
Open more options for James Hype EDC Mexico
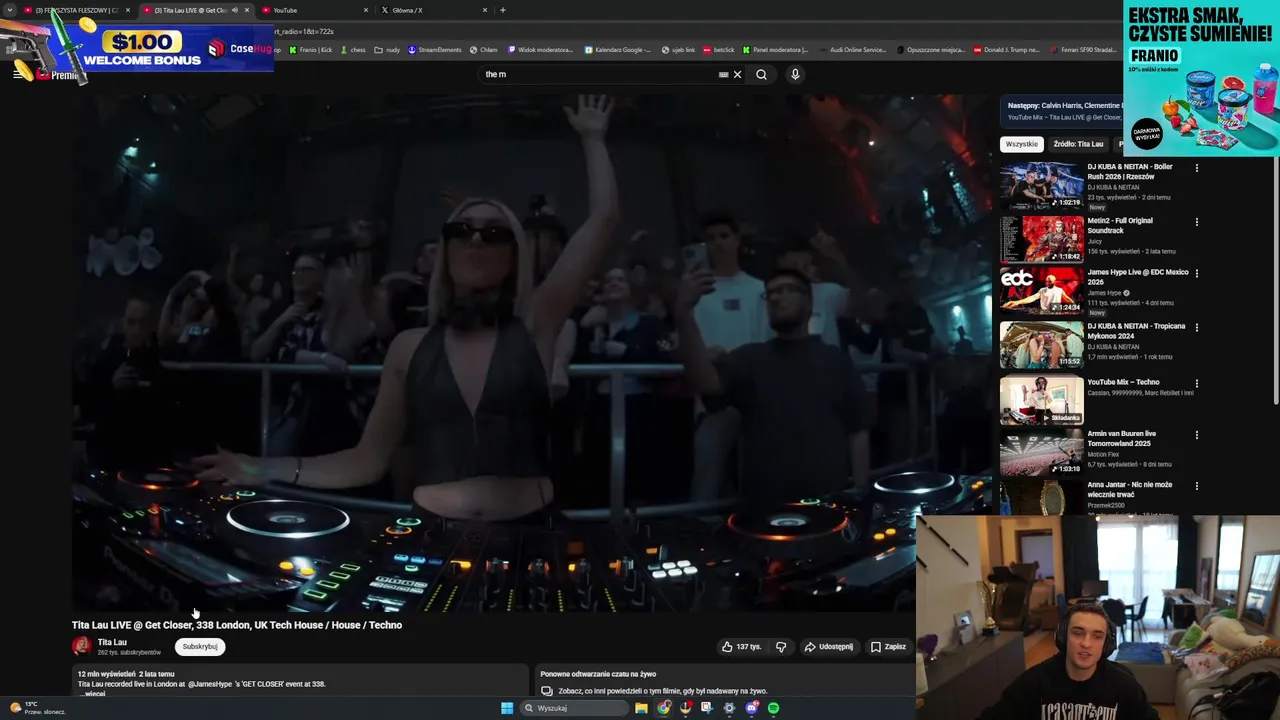(1196, 273)
